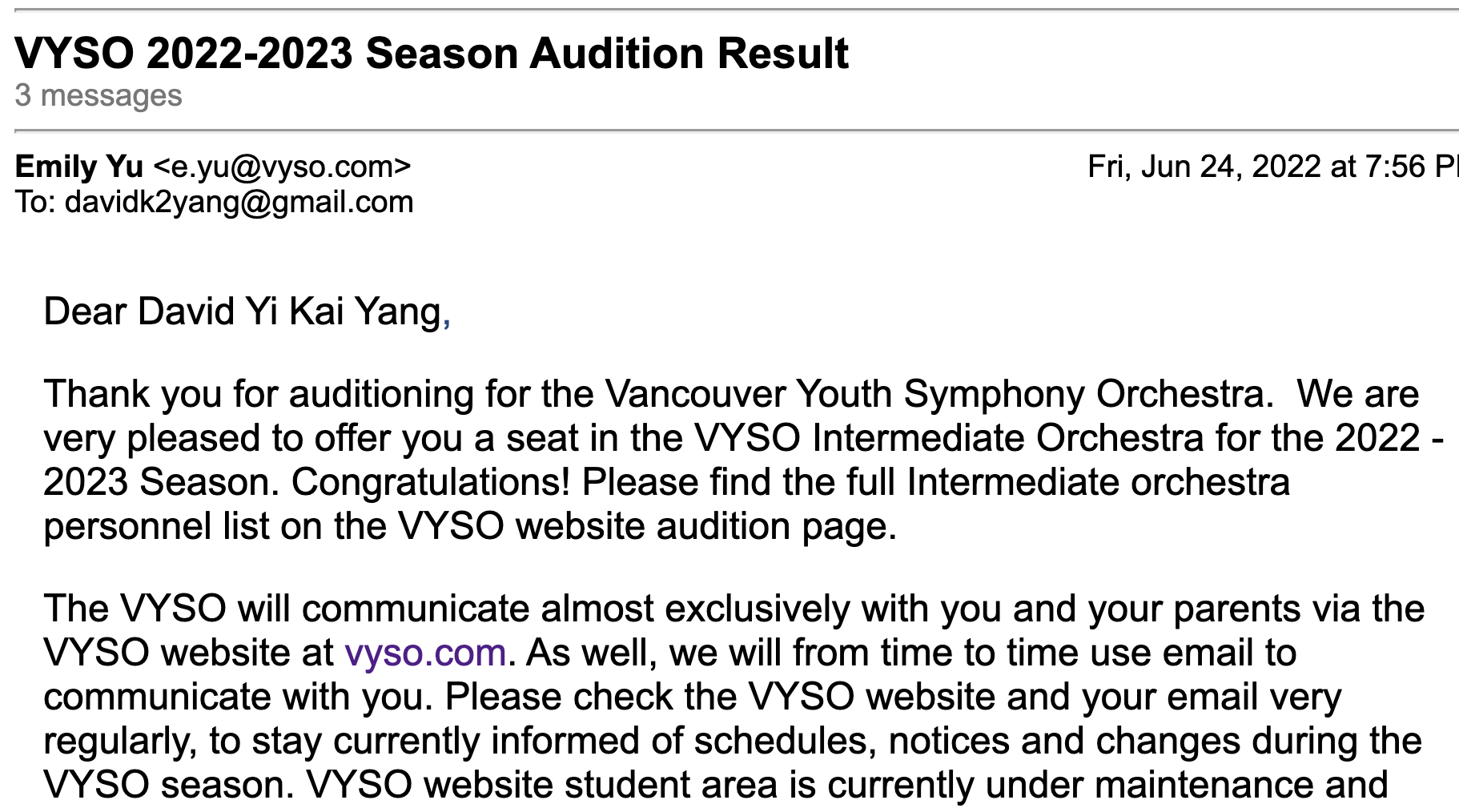The width and height of the screenshot is (1459, 812).
Task: Open the vyso.com link
Action: tap(425, 653)
